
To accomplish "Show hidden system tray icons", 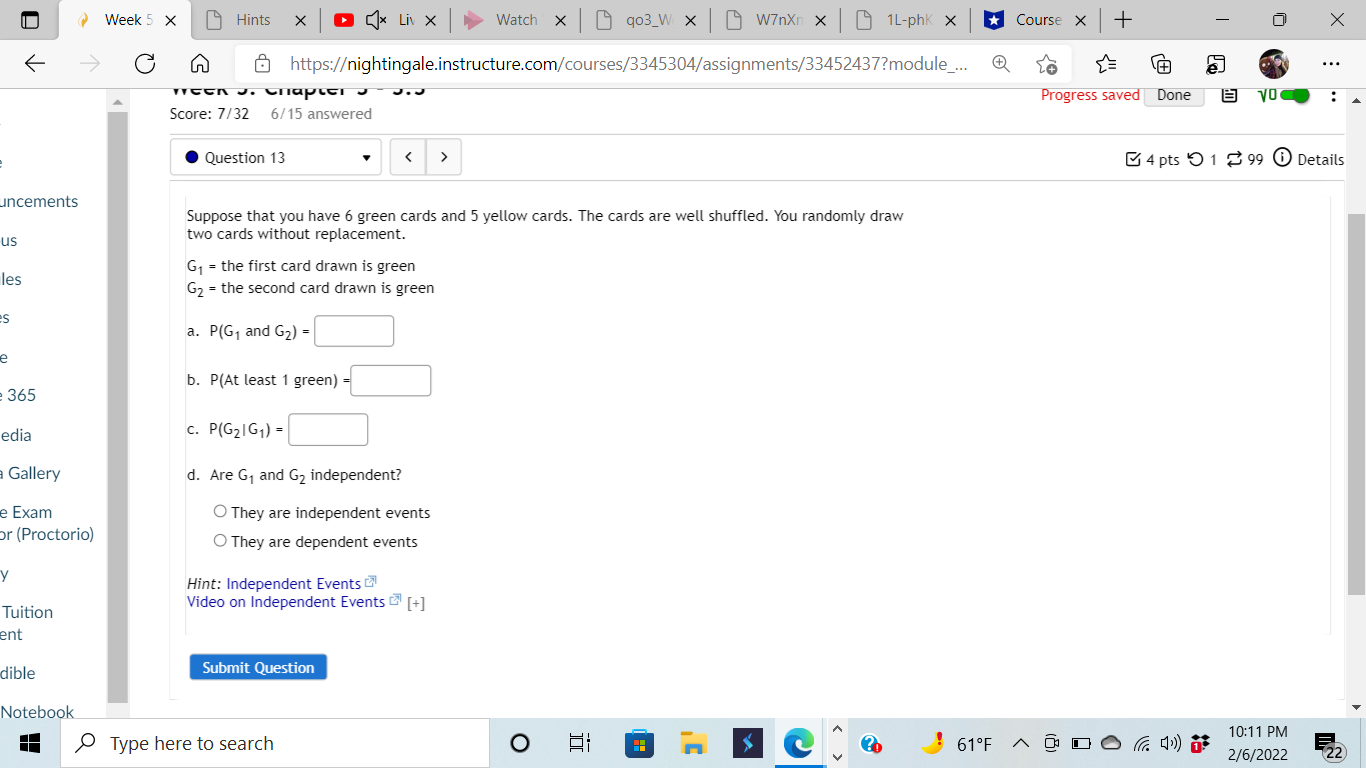I will coord(1021,743).
